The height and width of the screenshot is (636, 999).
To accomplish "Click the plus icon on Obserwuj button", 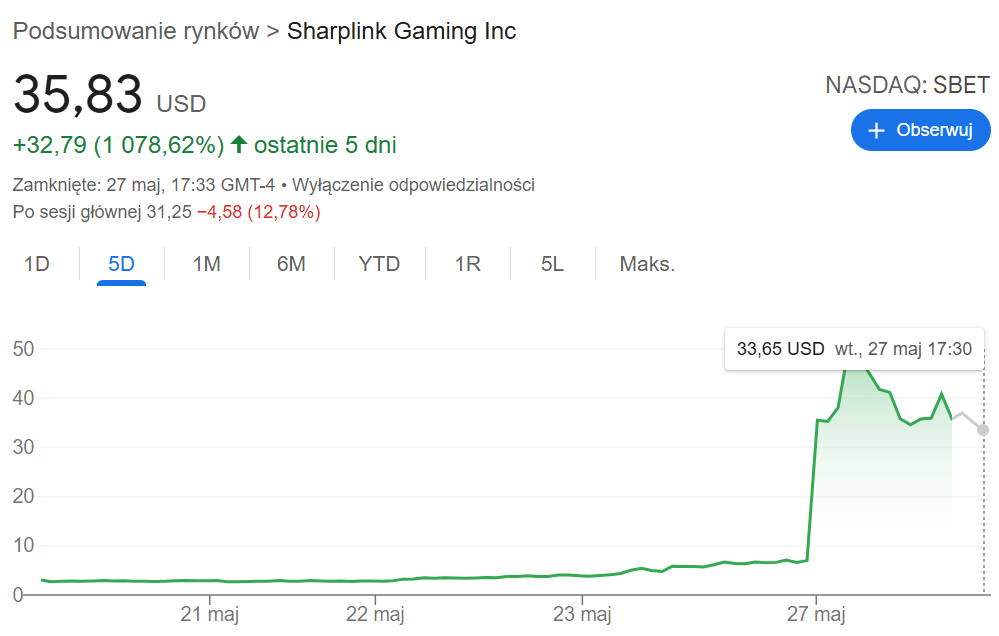I will point(877,131).
